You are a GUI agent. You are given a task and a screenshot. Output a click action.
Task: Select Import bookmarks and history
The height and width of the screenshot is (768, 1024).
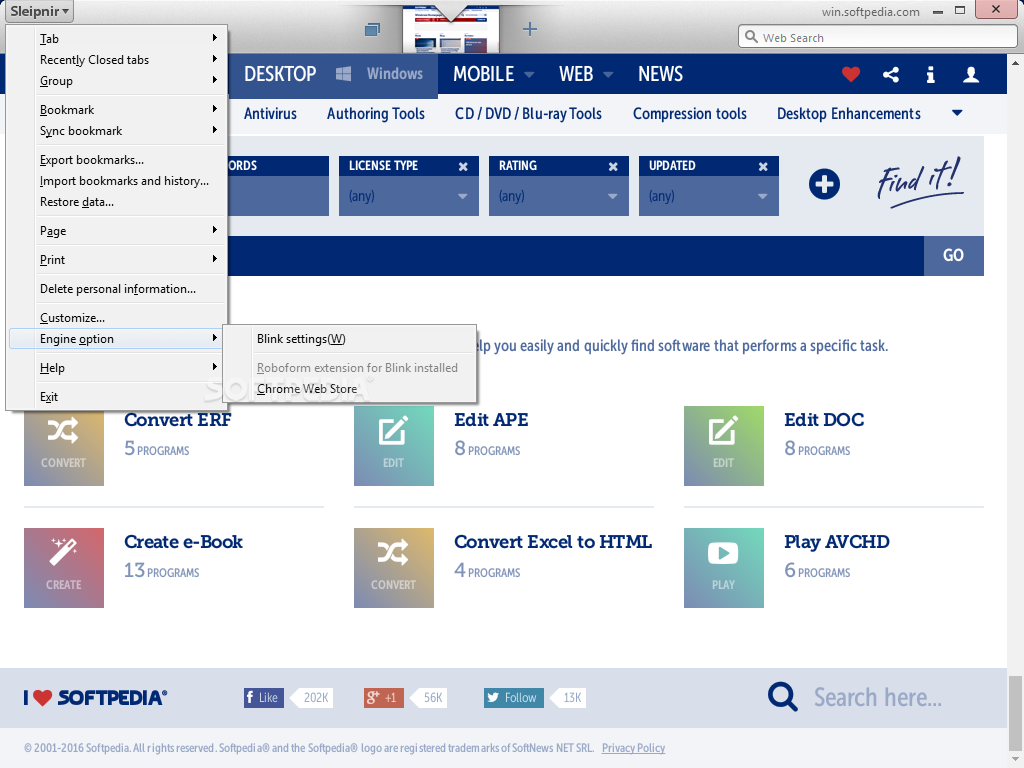click(116, 180)
